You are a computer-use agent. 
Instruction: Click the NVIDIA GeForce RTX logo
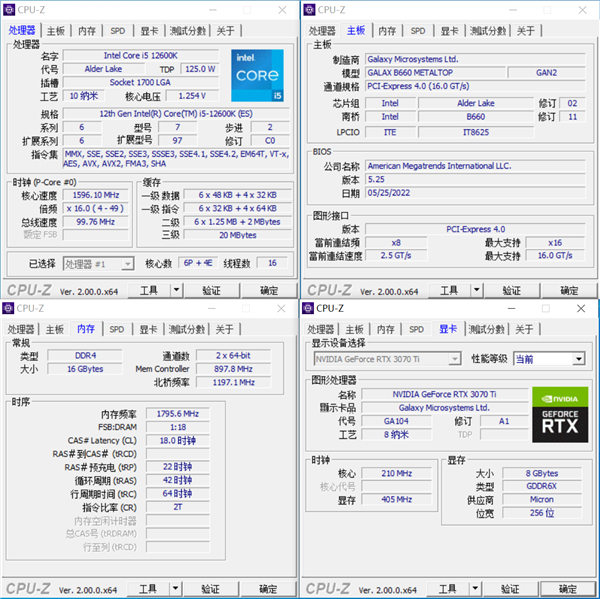pyautogui.click(x=560, y=414)
